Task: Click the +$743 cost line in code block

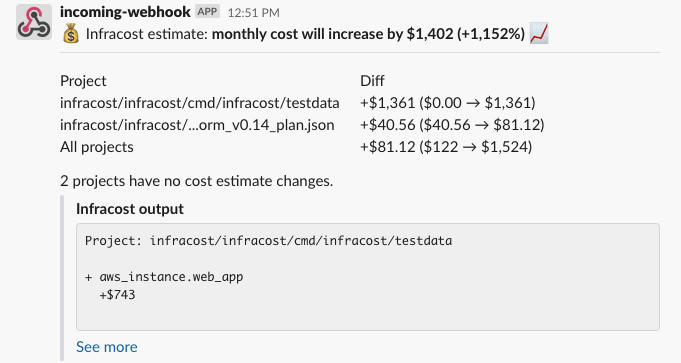Action: coord(117,295)
